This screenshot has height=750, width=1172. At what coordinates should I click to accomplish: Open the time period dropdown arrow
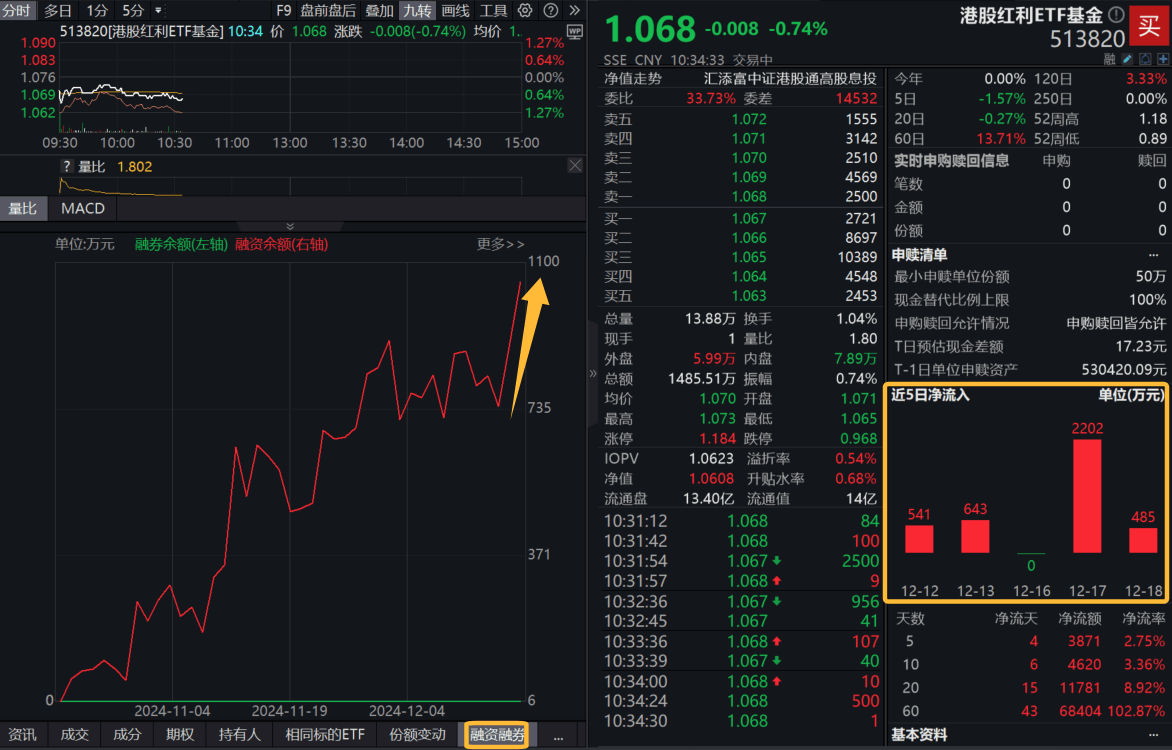(158, 10)
